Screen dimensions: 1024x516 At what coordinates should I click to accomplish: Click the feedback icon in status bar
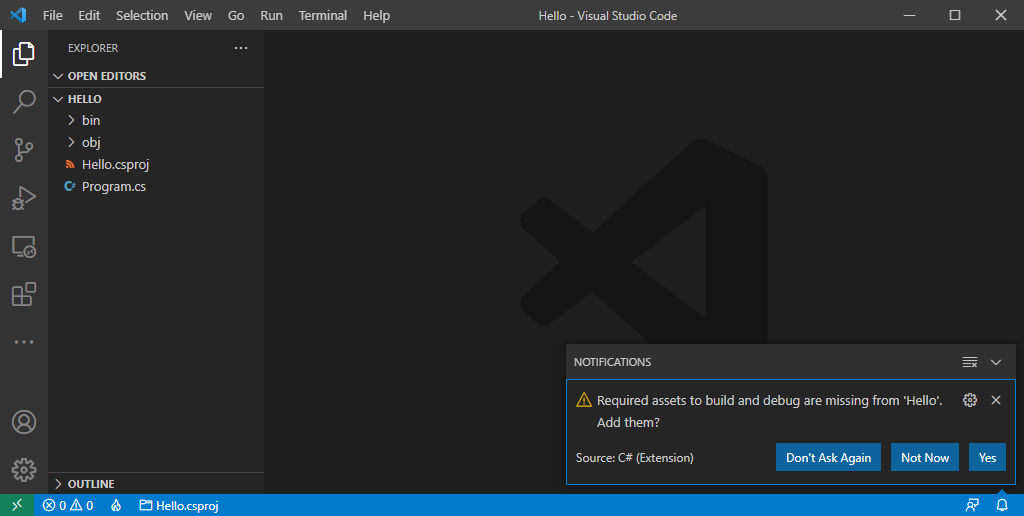(972, 505)
